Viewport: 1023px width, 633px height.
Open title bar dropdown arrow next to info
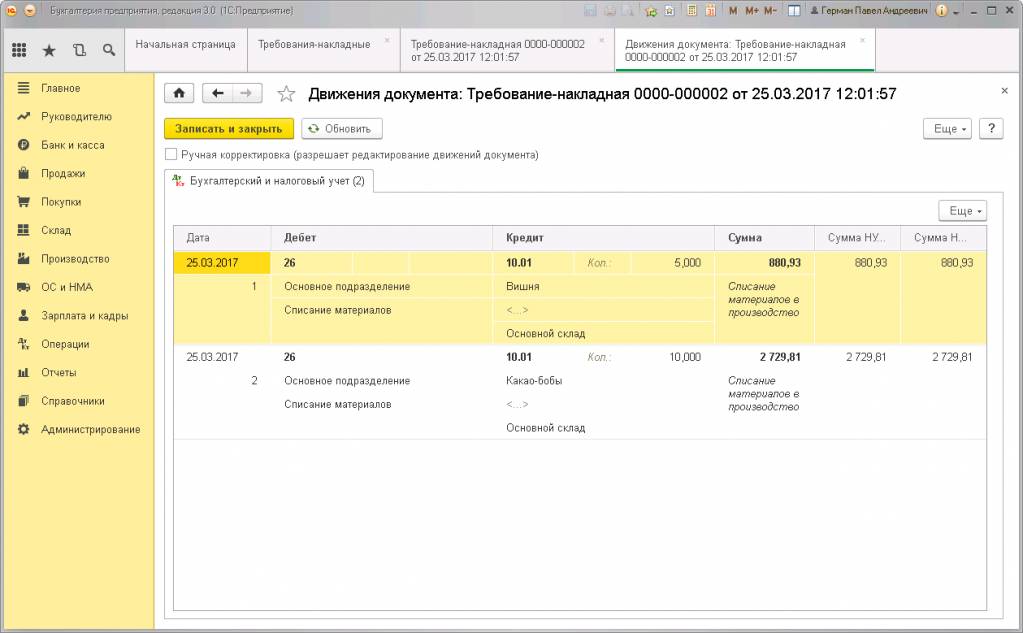tap(956, 12)
